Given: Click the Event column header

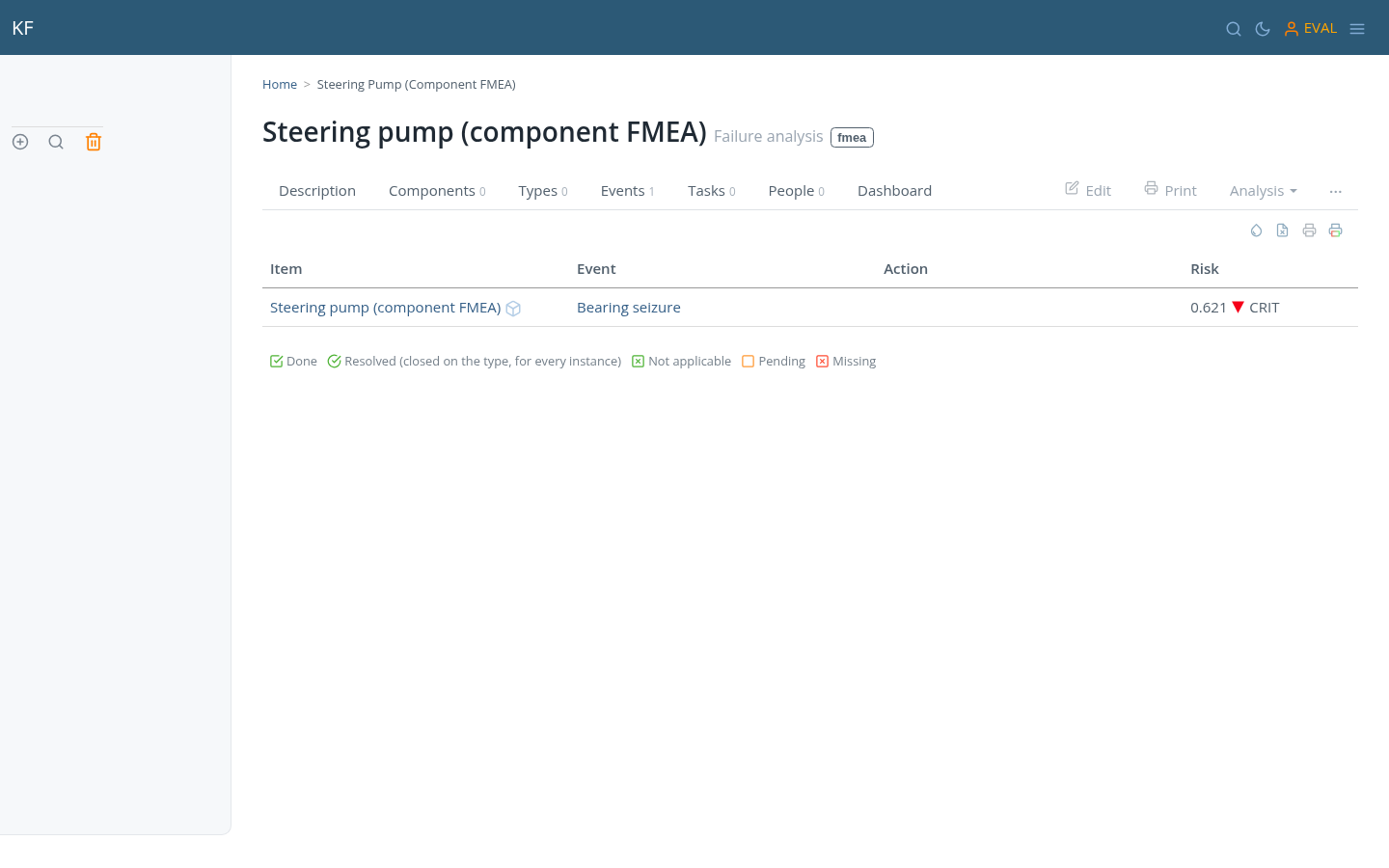Looking at the screenshot, I should 596,269.
